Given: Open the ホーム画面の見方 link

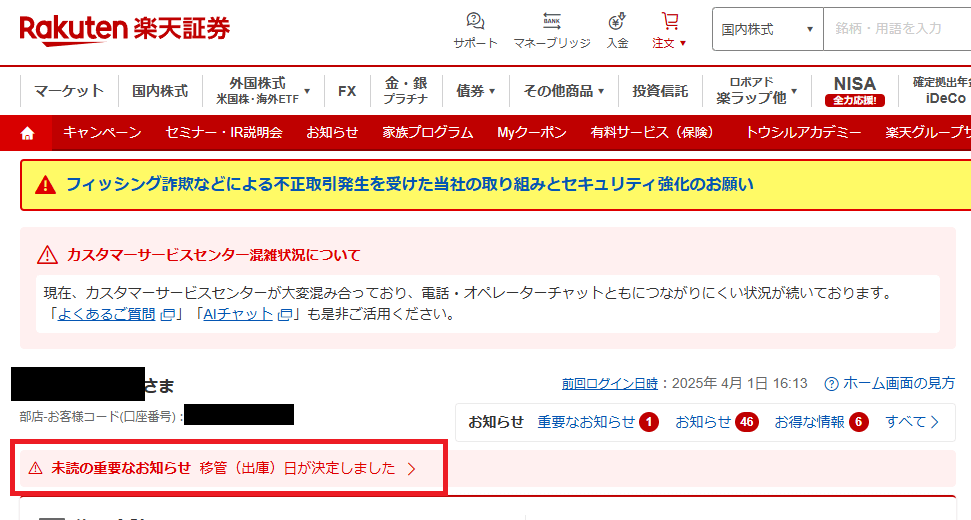Looking at the screenshot, I should click(x=899, y=384).
